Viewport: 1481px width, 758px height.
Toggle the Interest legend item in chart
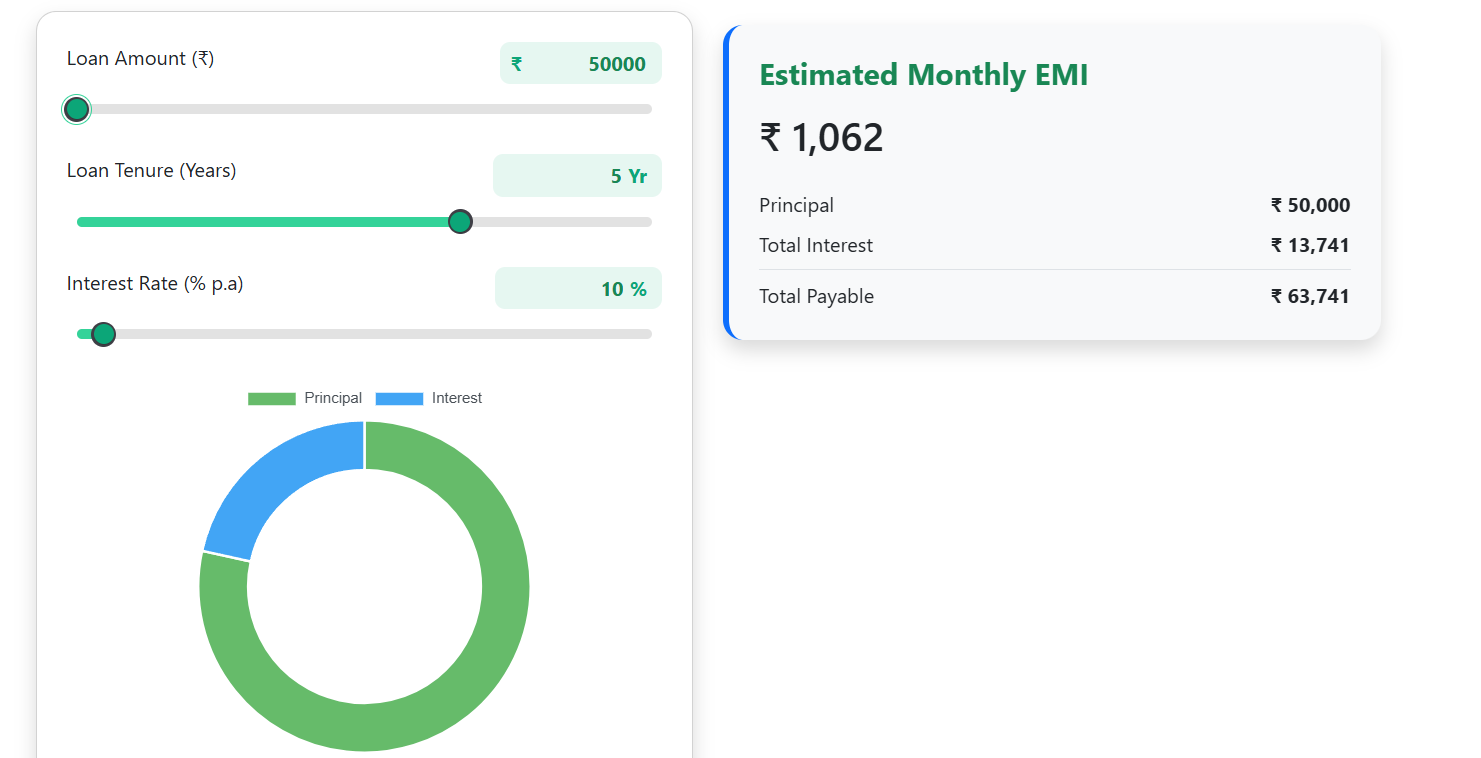(x=429, y=398)
